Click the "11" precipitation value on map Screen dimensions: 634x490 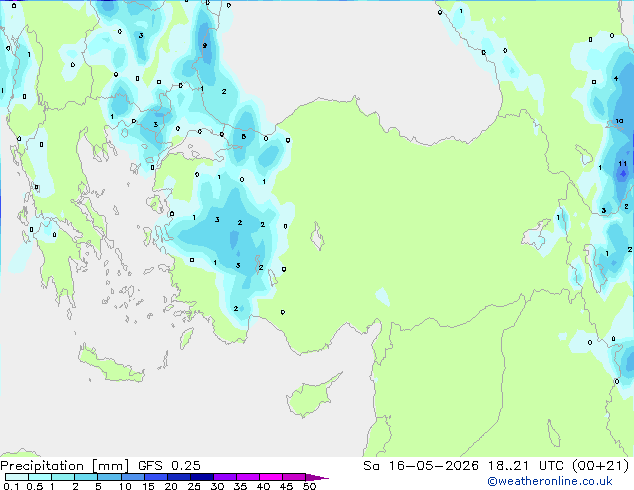click(622, 164)
